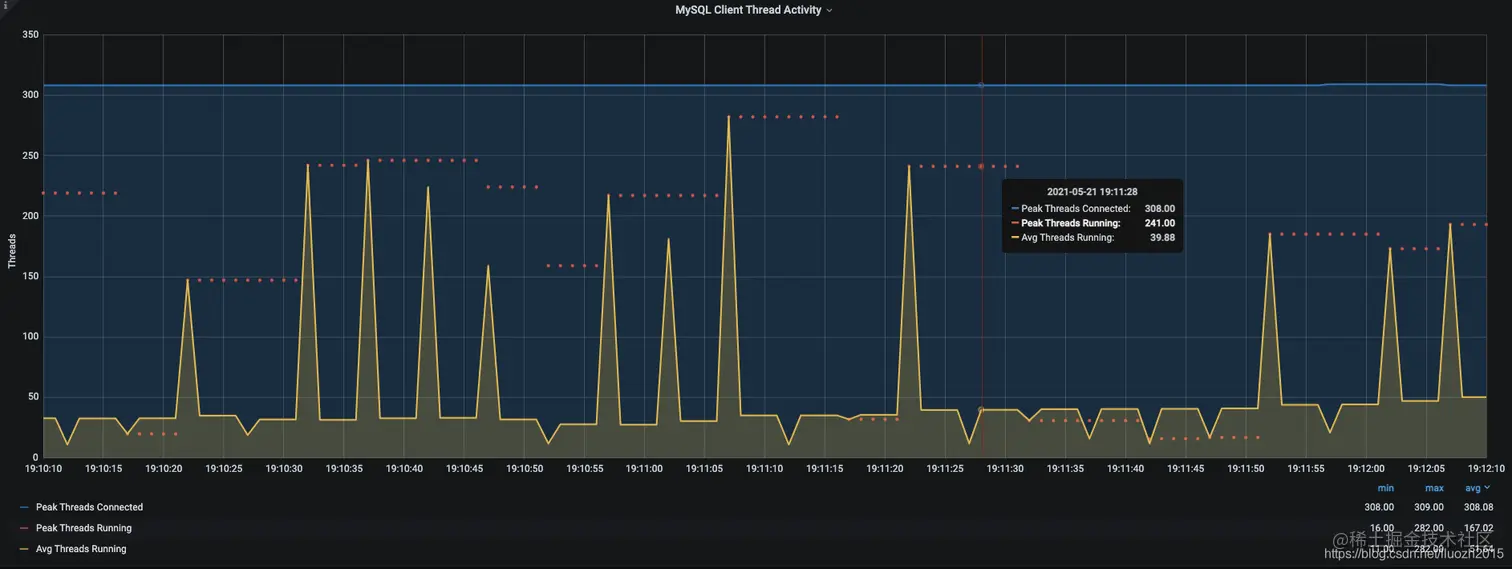Click the 16.00 min value for Peak Threads Running
The height and width of the screenshot is (569, 1512).
(x=1381, y=528)
